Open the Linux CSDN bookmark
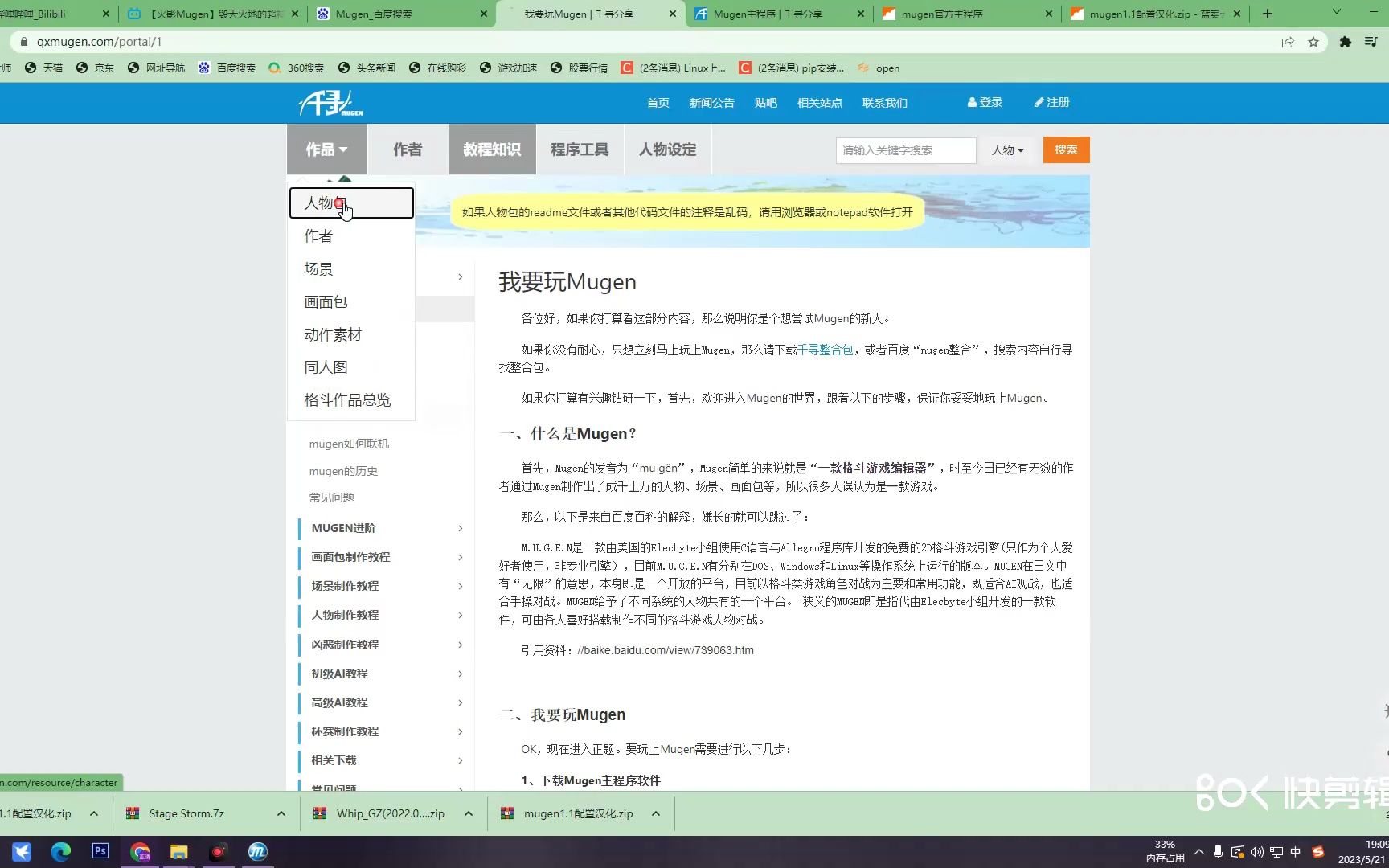This screenshot has width=1389, height=868. (x=673, y=68)
